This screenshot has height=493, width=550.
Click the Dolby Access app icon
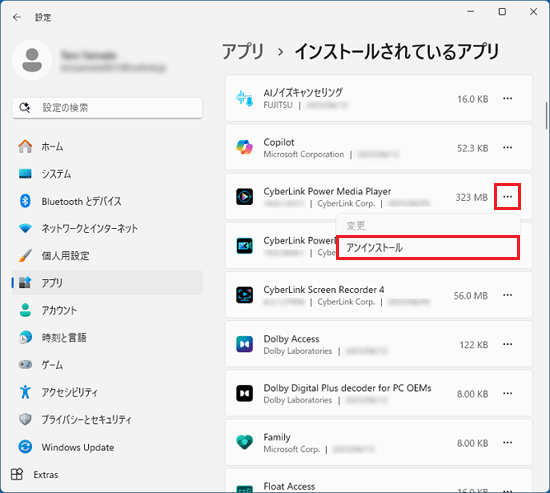(244, 344)
